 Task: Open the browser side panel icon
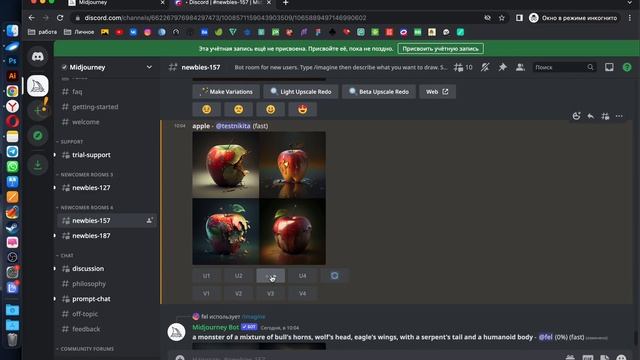pyautogui.click(x=519, y=18)
